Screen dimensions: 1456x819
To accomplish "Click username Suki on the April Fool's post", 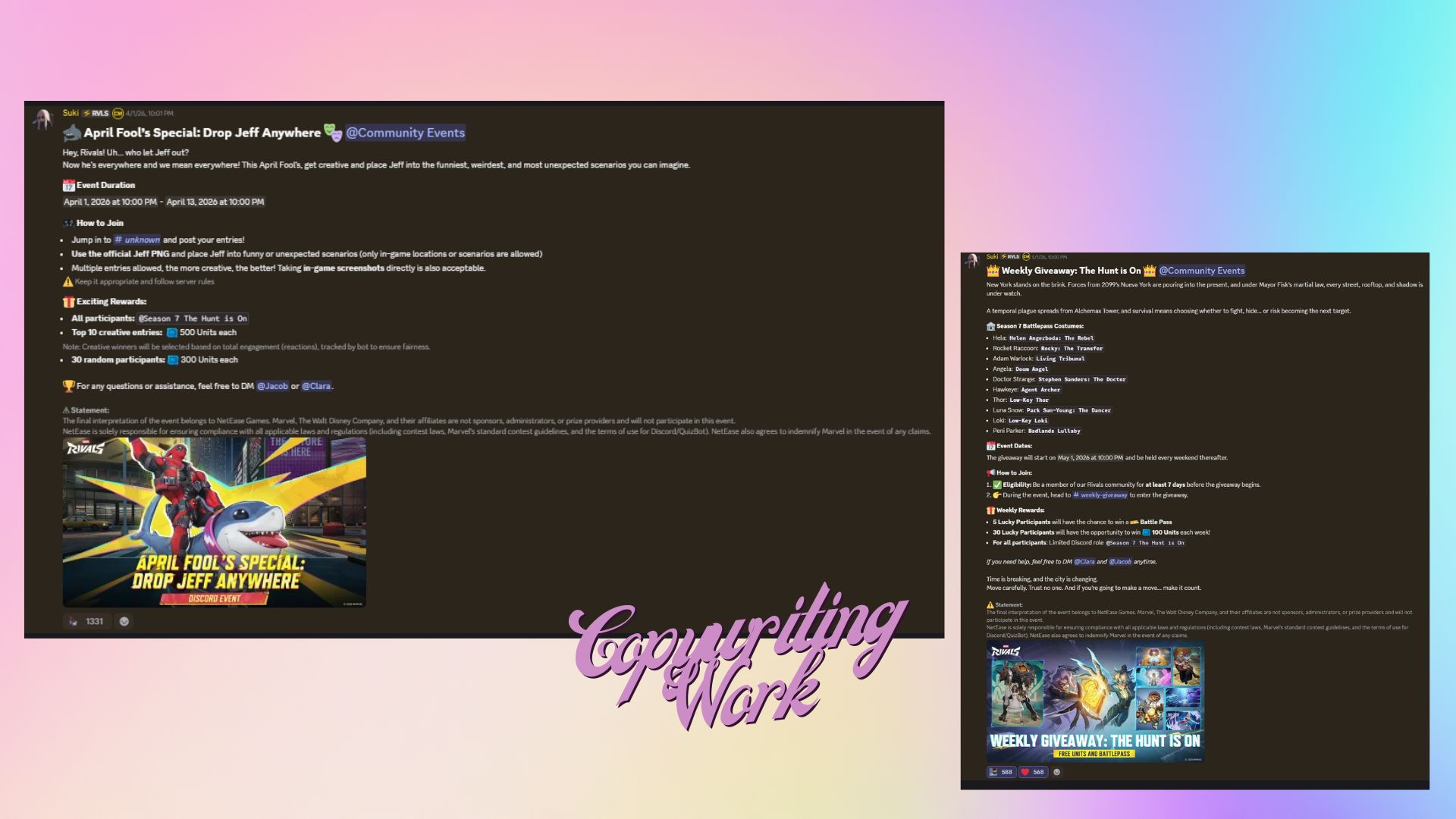I will tap(71, 113).
